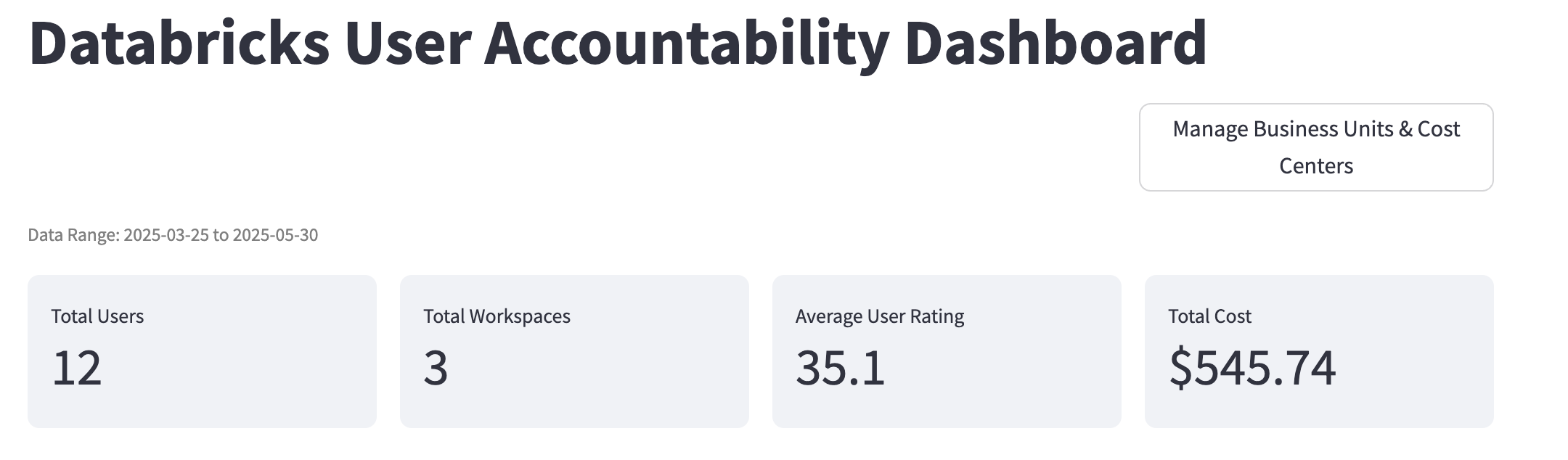Click the Databricks User Accountability Dashboard heading
This screenshot has width=1568, height=460.
point(617,44)
